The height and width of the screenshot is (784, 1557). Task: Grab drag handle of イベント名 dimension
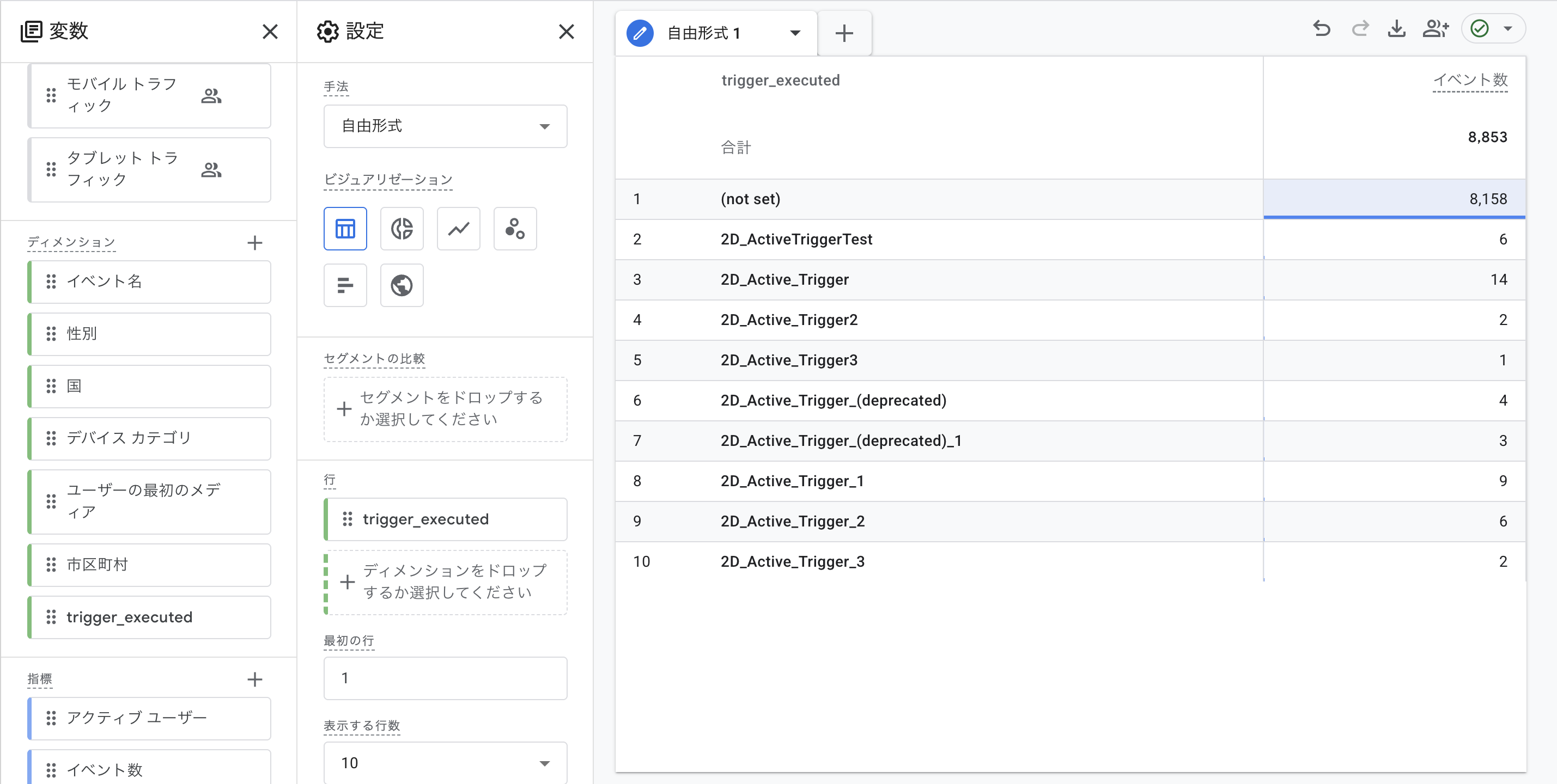pyautogui.click(x=51, y=281)
